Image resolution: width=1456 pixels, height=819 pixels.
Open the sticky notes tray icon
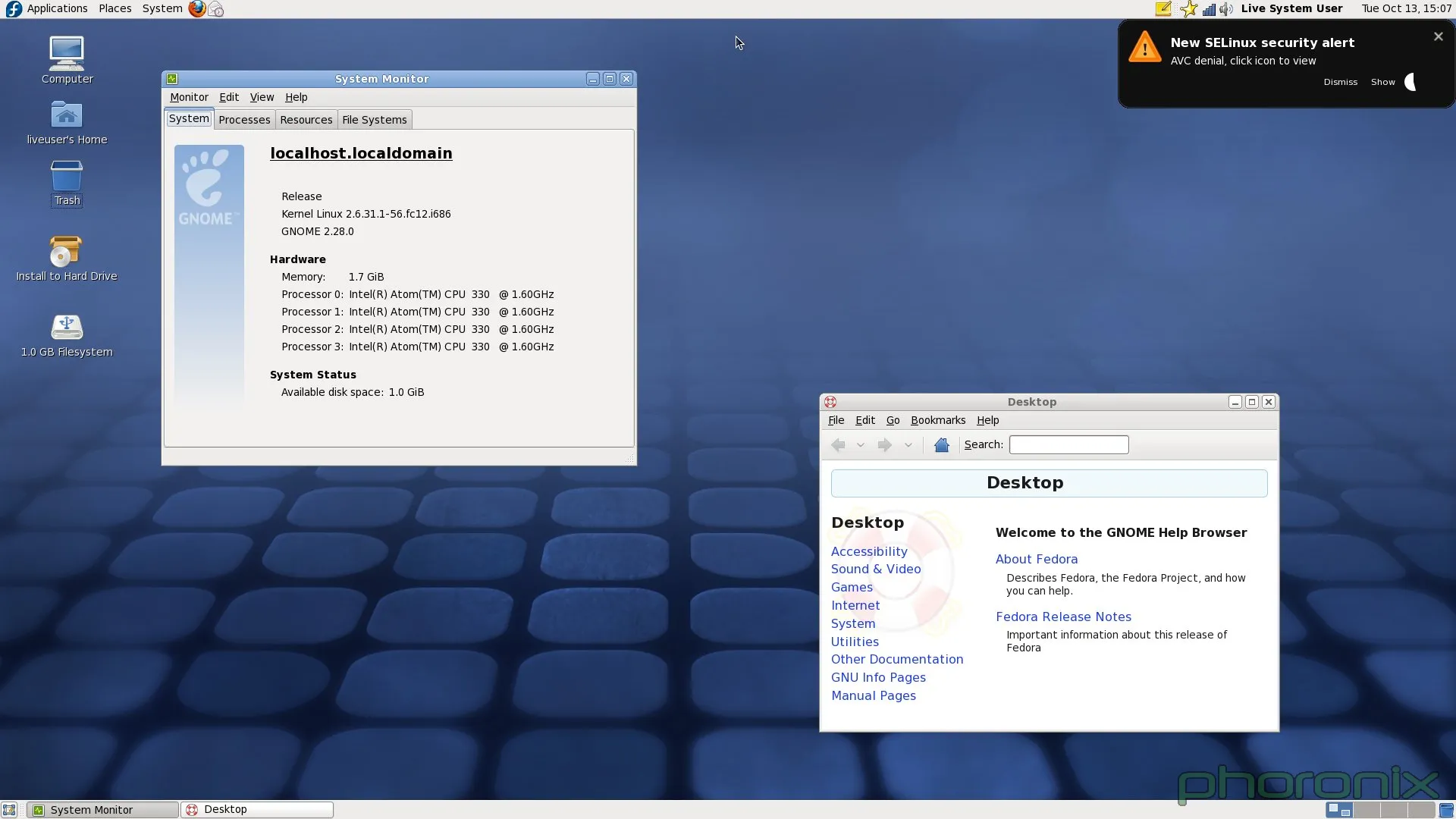1163,9
